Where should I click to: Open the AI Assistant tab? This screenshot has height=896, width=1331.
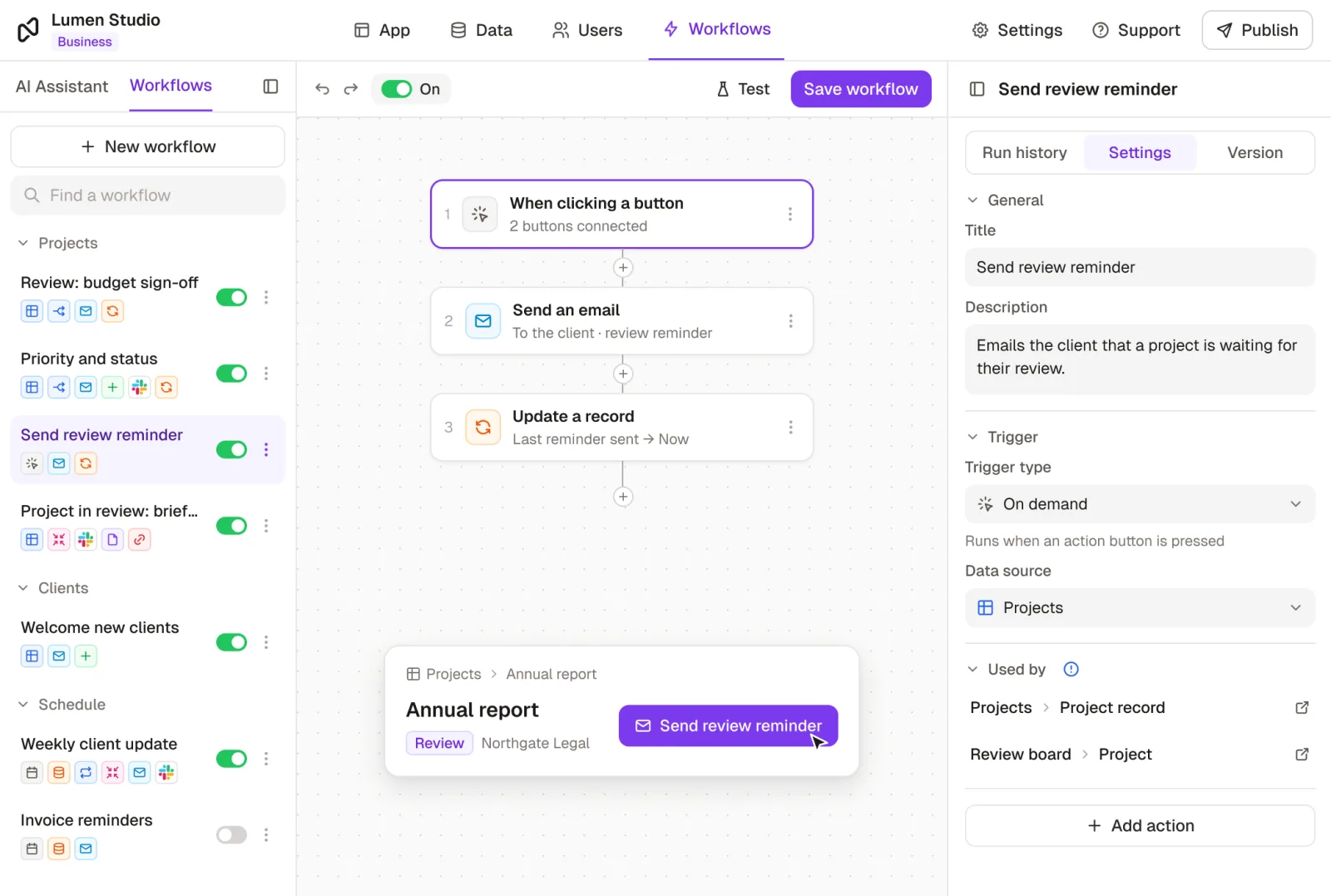pos(62,87)
